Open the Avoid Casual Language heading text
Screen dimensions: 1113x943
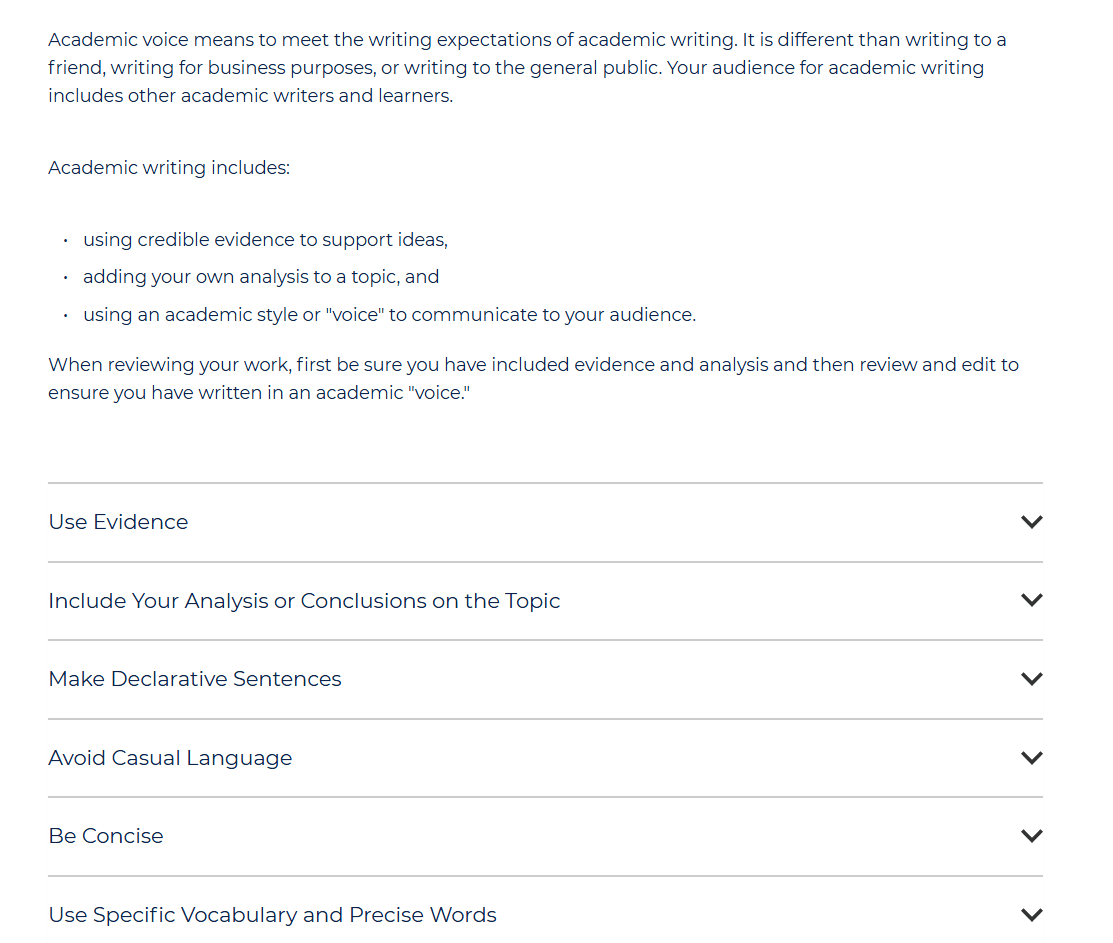click(x=170, y=759)
